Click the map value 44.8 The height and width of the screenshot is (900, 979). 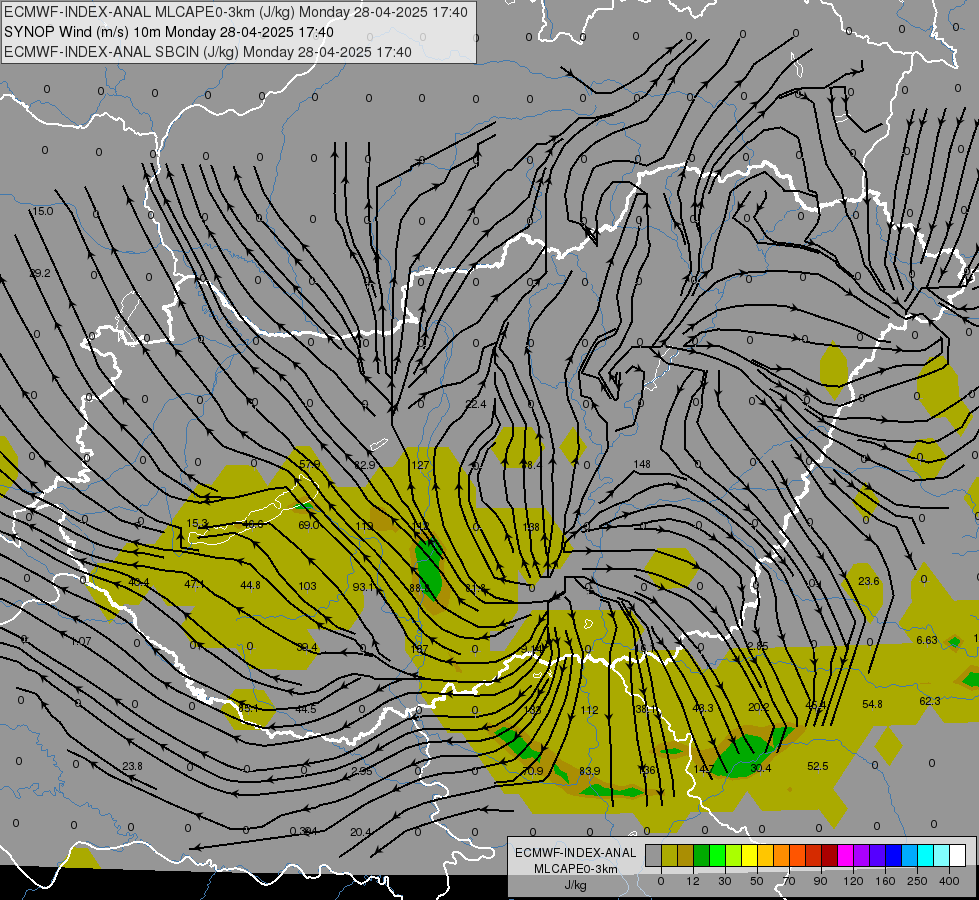point(250,585)
